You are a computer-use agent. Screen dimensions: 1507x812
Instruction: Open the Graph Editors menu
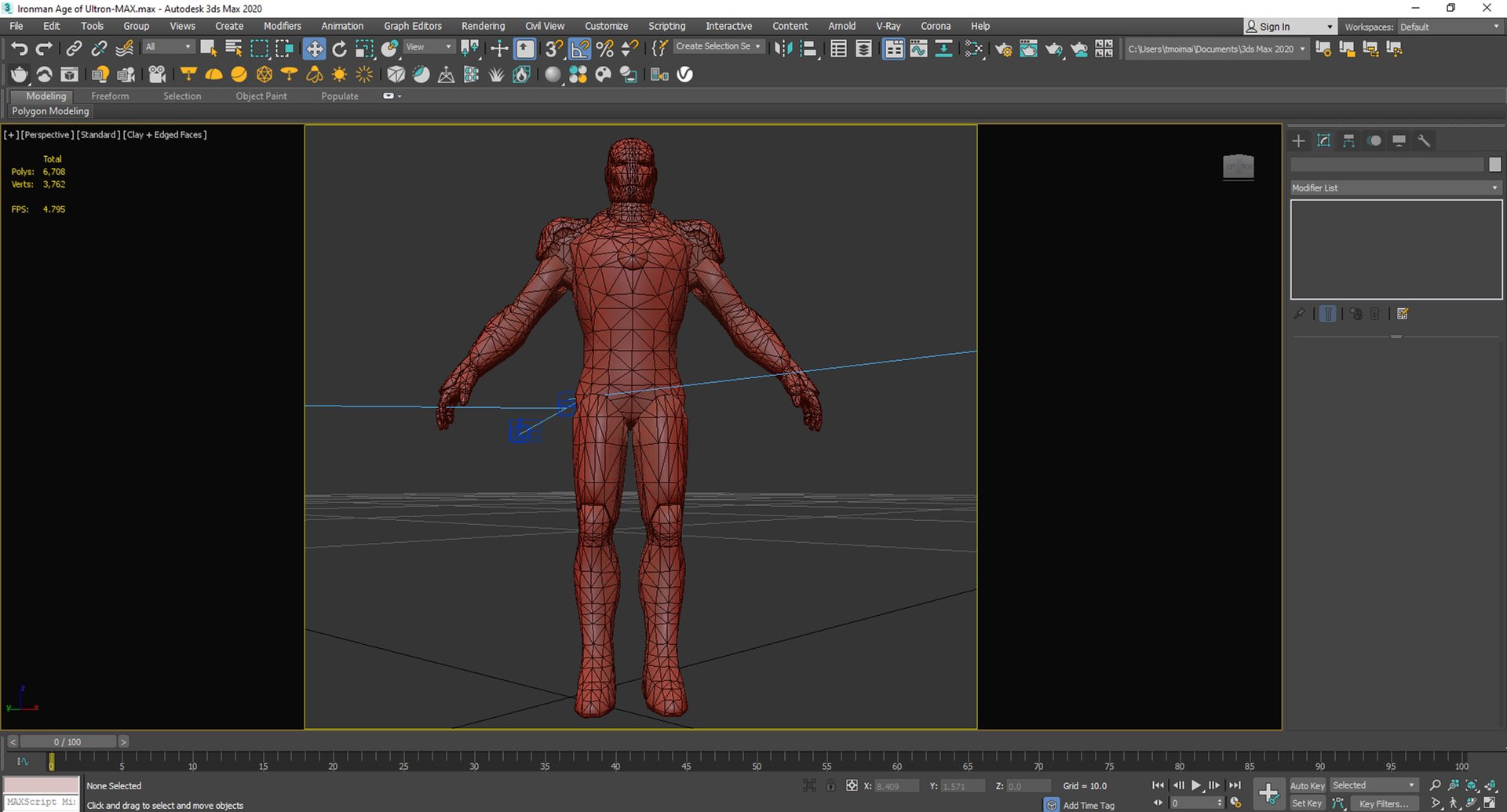(x=413, y=26)
